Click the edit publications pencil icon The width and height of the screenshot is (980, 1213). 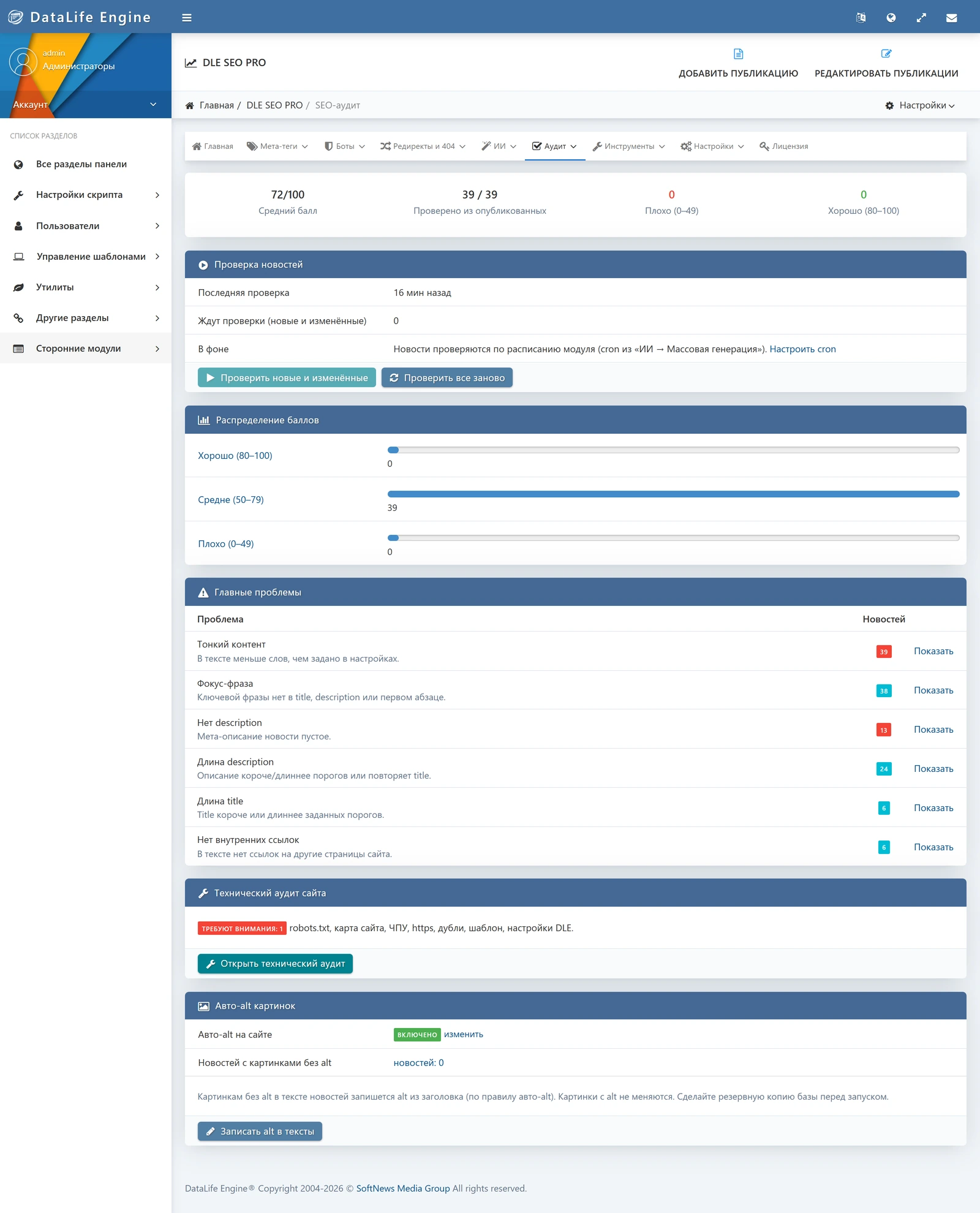pyautogui.click(x=886, y=54)
